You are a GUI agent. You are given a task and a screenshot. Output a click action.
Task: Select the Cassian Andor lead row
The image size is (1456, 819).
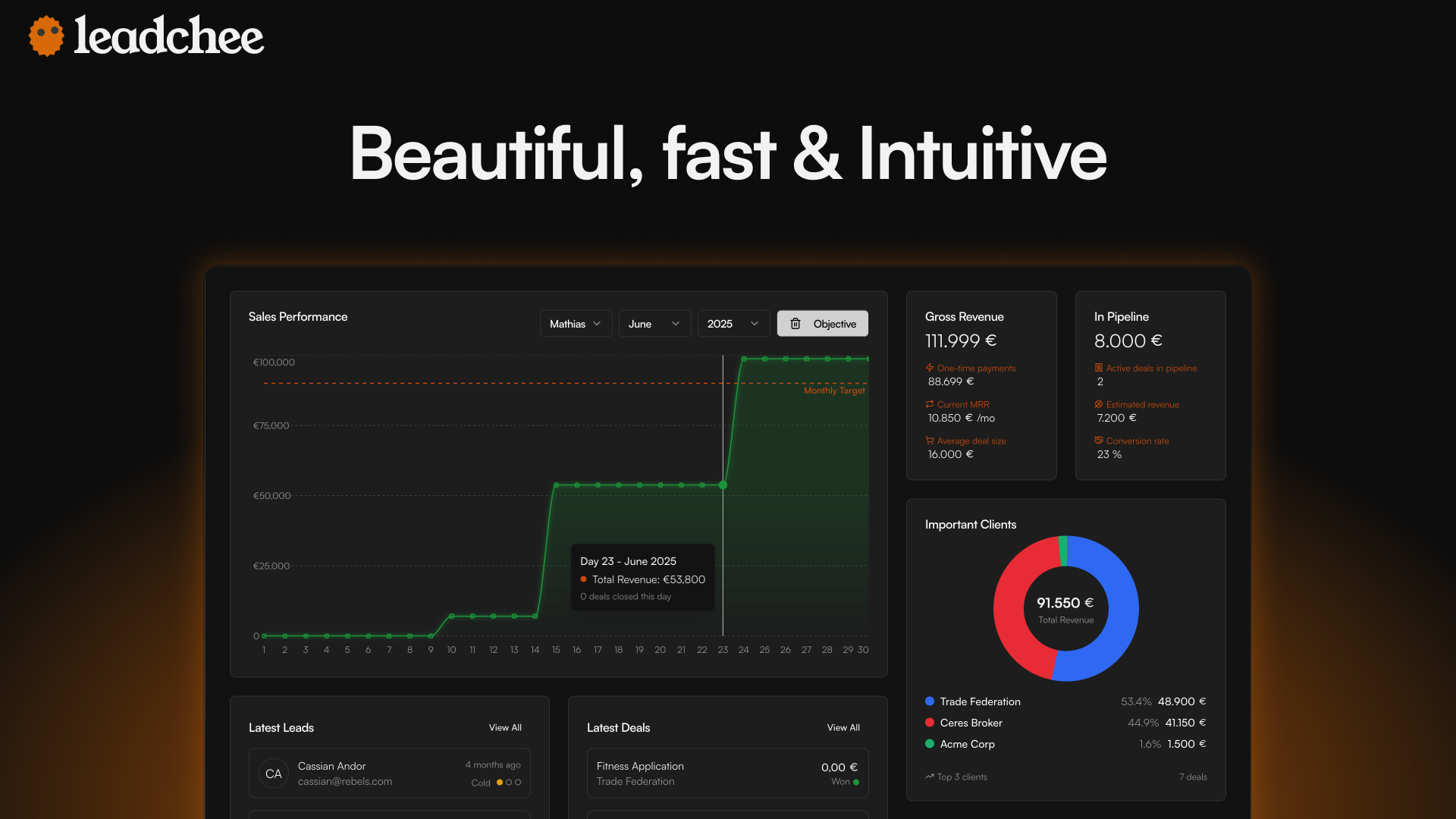click(x=390, y=773)
